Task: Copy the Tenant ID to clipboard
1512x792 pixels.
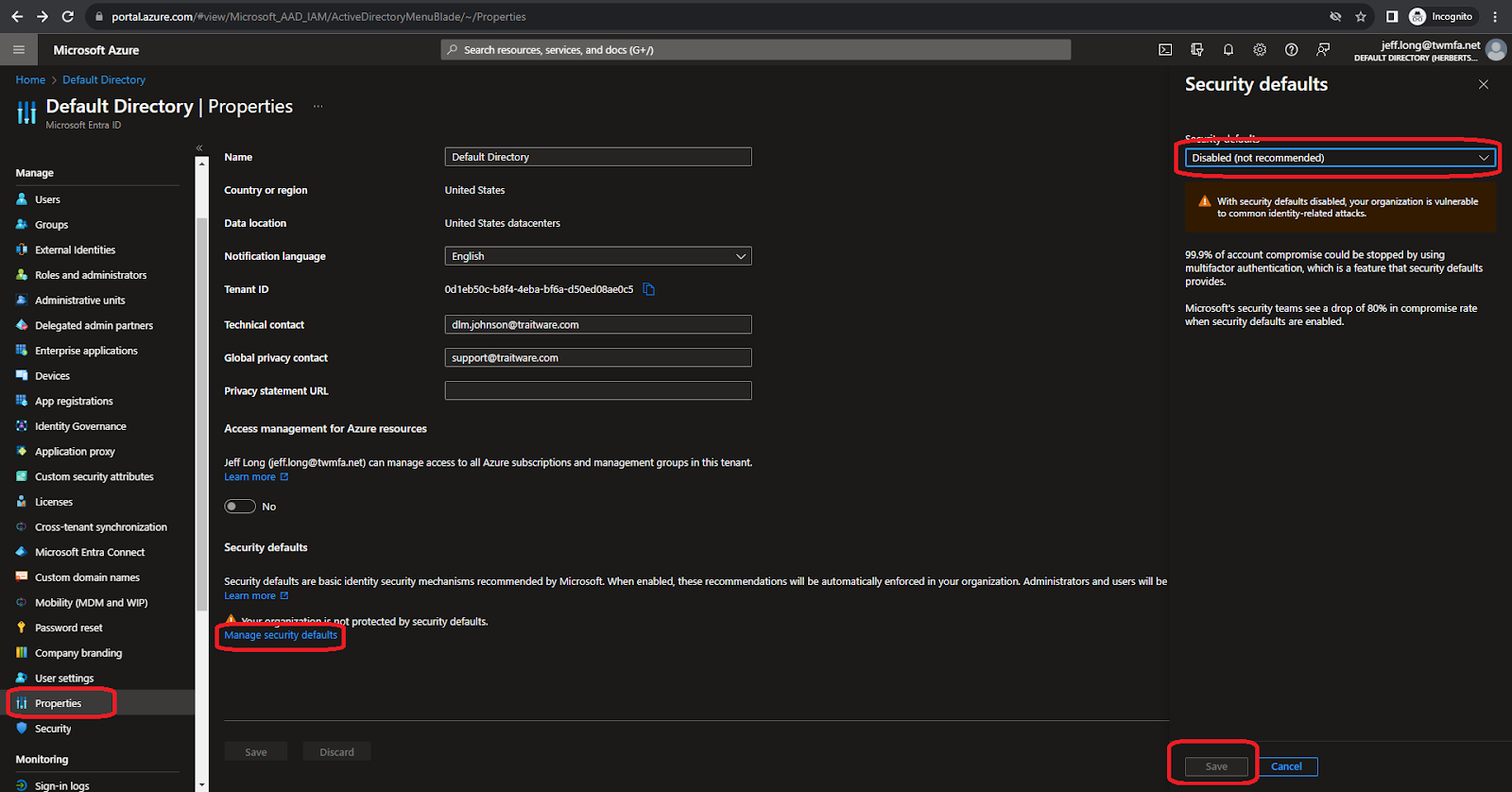Action: pos(649,289)
